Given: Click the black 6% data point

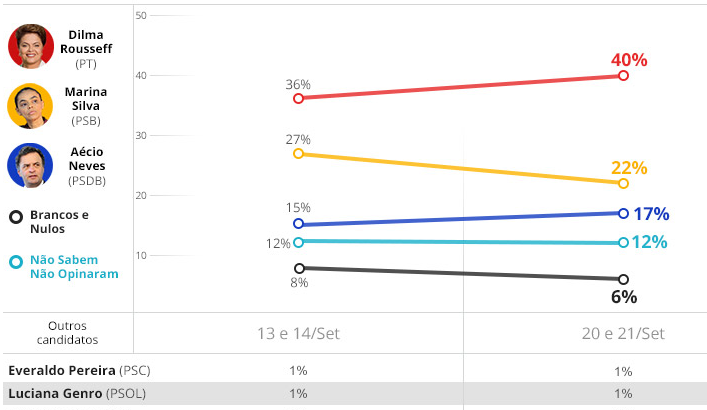Looking at the screenshot, I should 623,279.
